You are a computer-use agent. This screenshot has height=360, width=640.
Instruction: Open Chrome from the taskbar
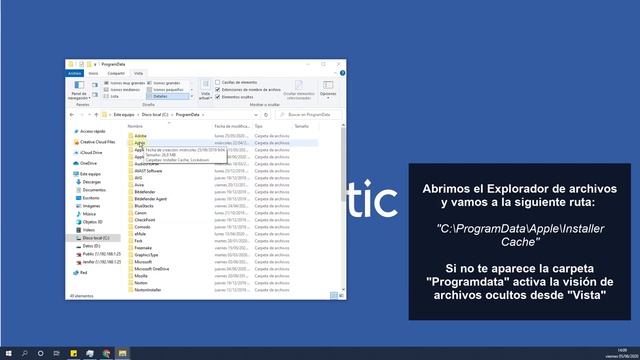pyautogui.click(x=106, y=353)
